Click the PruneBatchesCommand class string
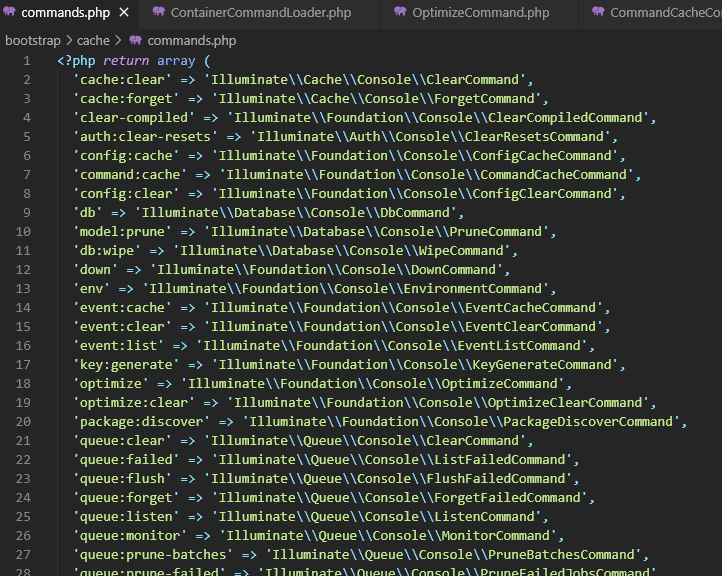The image size is (722, 576). tap(453, 555)
